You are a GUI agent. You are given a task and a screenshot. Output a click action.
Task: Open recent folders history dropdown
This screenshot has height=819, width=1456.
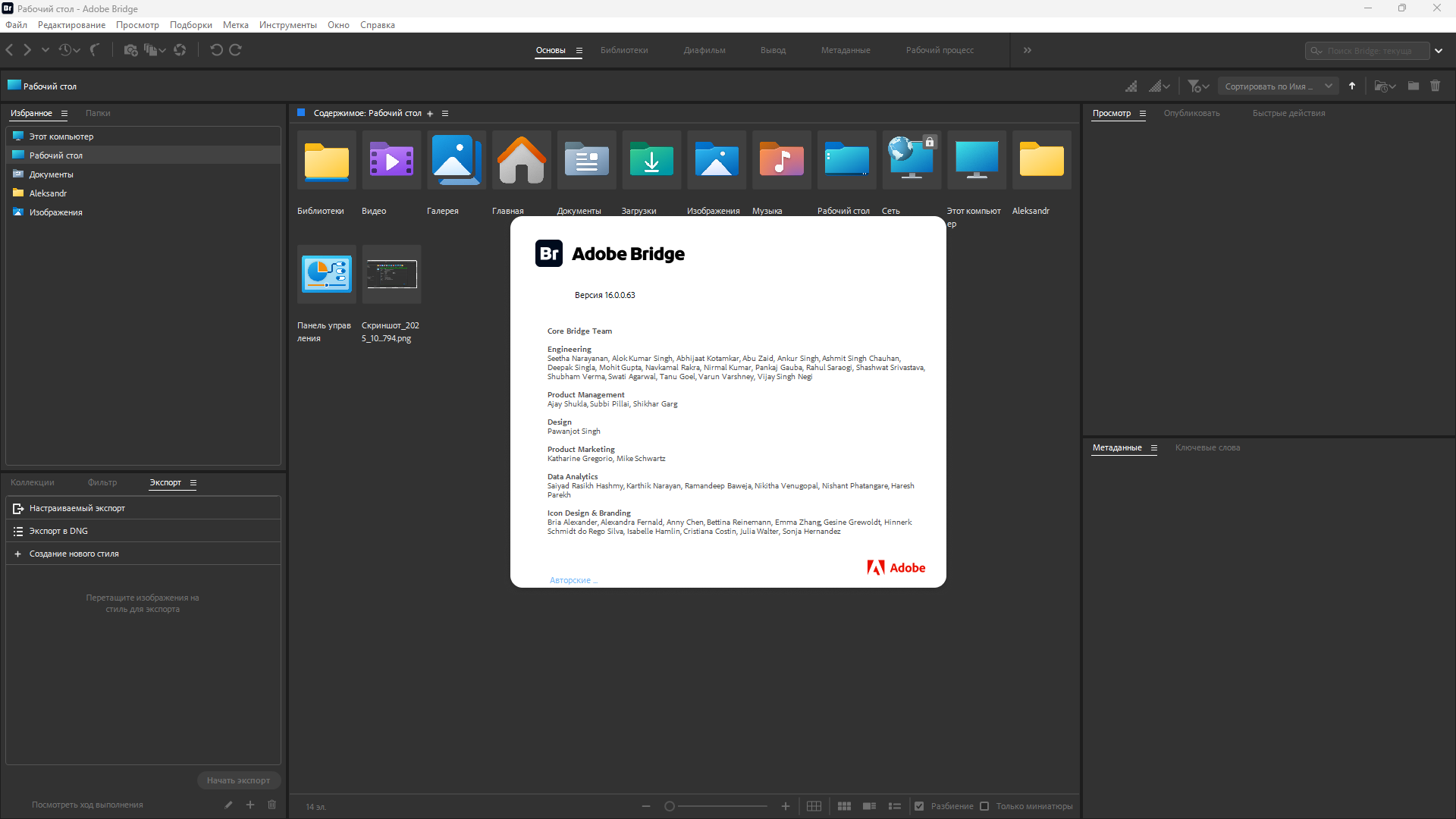(x=69, y=50)
